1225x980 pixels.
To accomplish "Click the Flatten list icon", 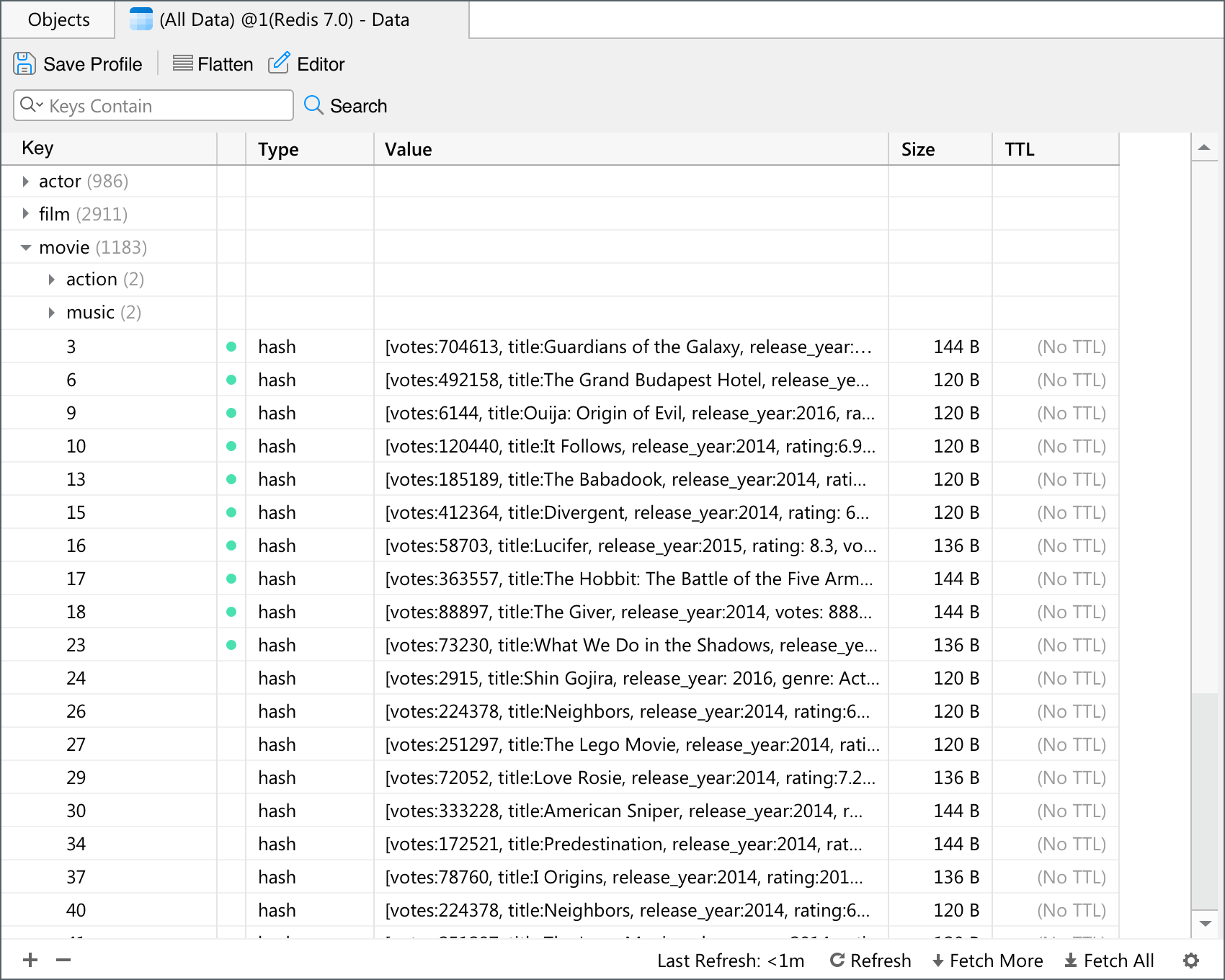I will 183,64.
